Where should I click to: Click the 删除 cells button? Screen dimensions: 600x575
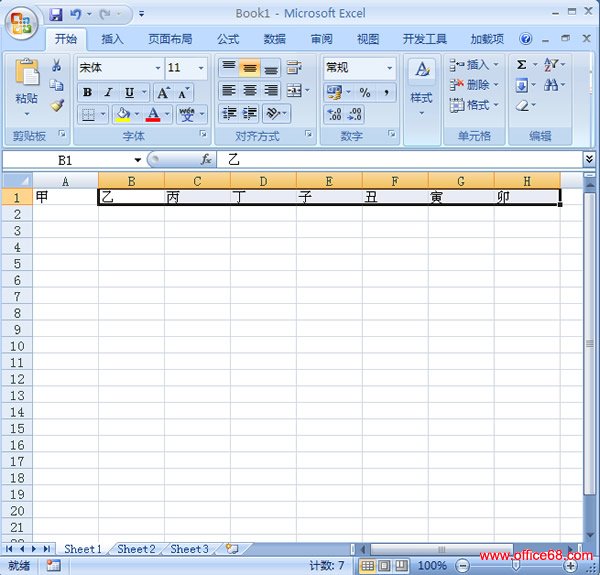474,85
